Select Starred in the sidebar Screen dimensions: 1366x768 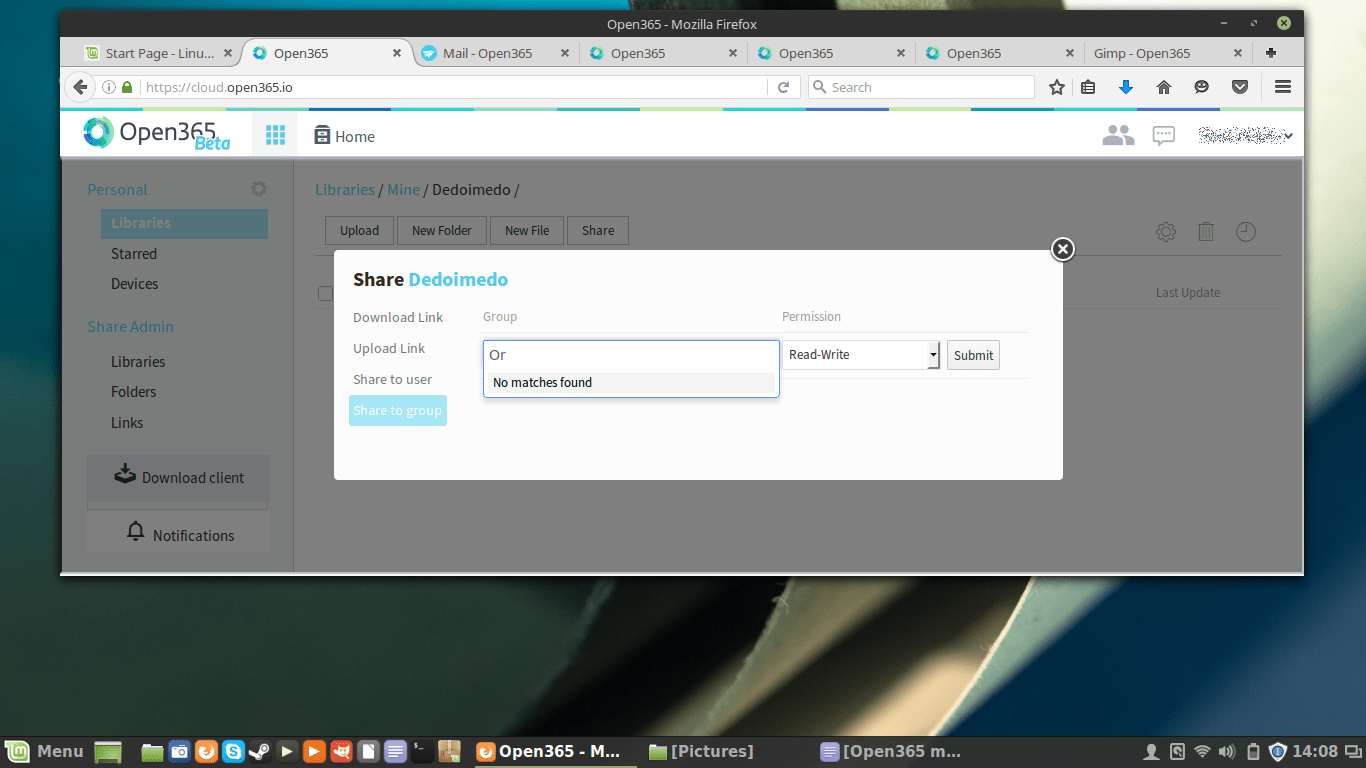pos(134,254)
